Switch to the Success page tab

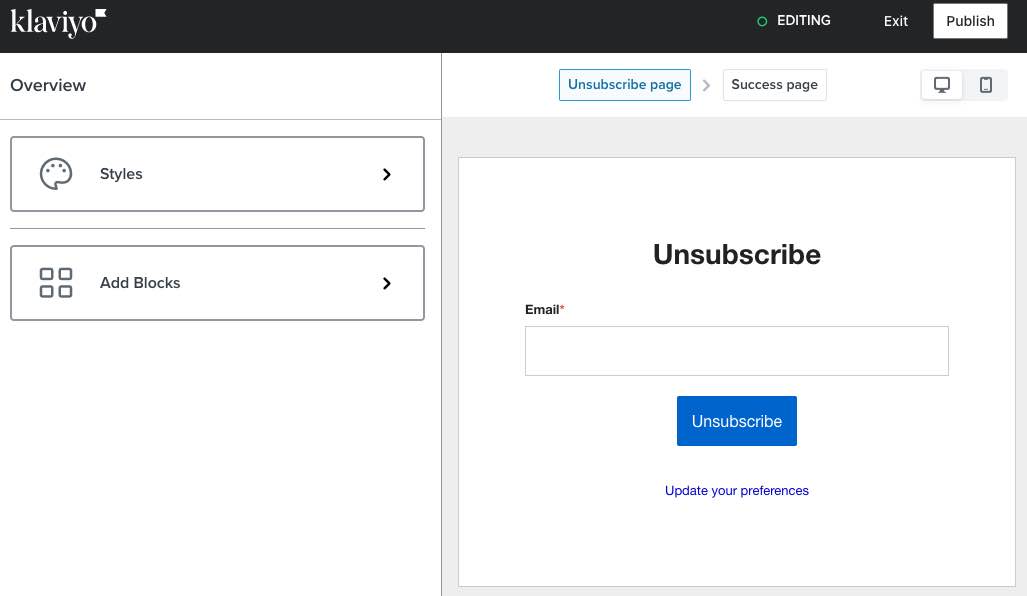[x=774, y=85]
